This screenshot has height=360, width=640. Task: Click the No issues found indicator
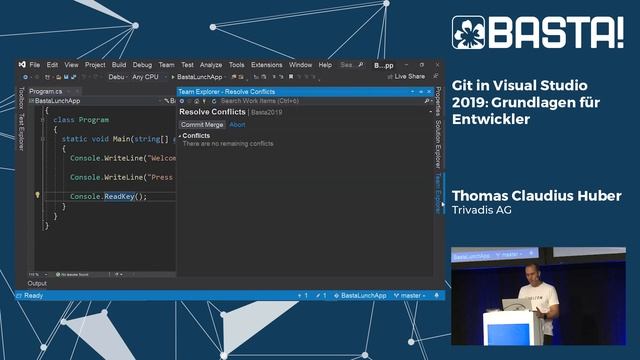point(72,274)
